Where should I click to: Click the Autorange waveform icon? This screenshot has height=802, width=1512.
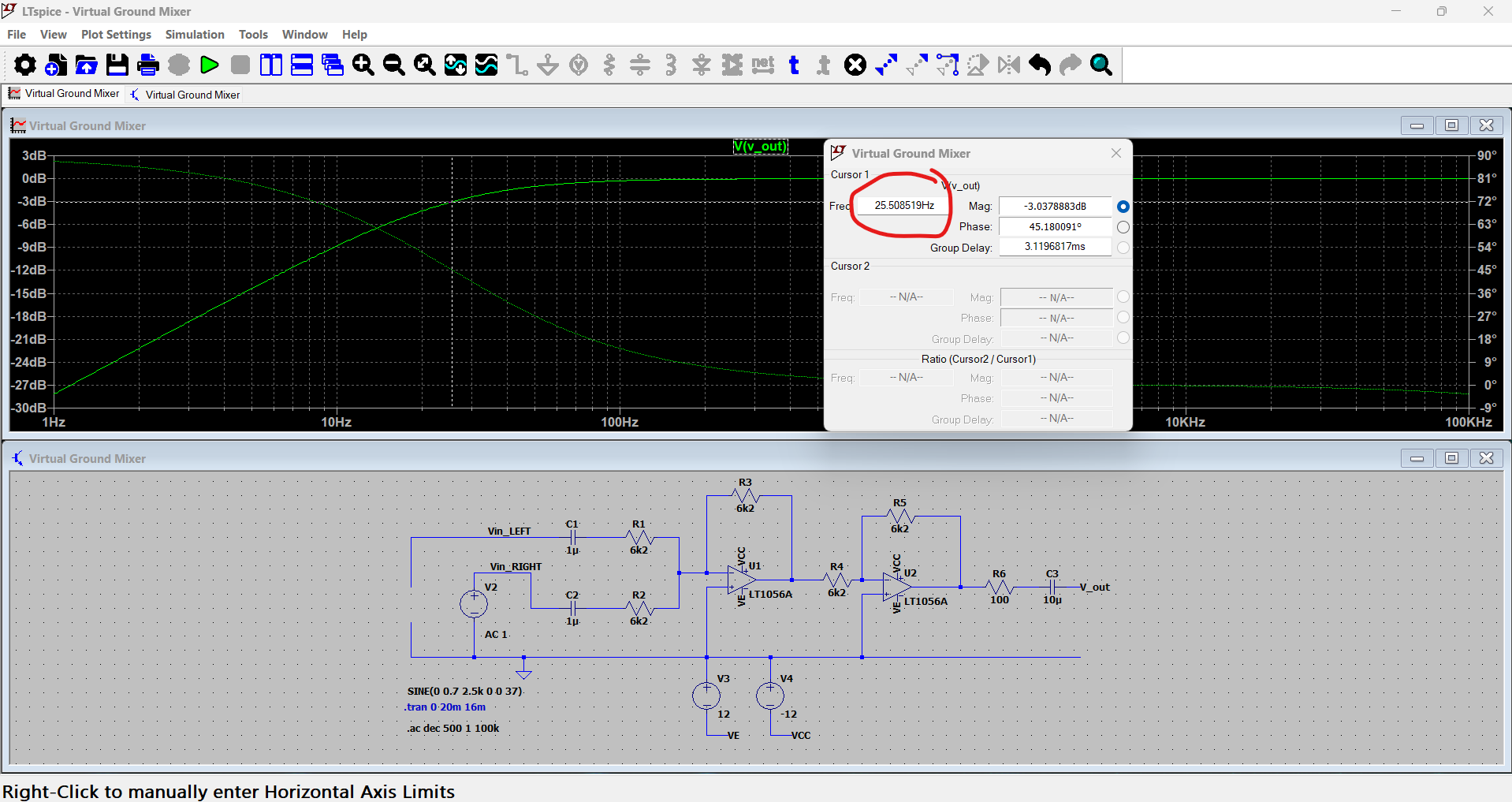456,65
